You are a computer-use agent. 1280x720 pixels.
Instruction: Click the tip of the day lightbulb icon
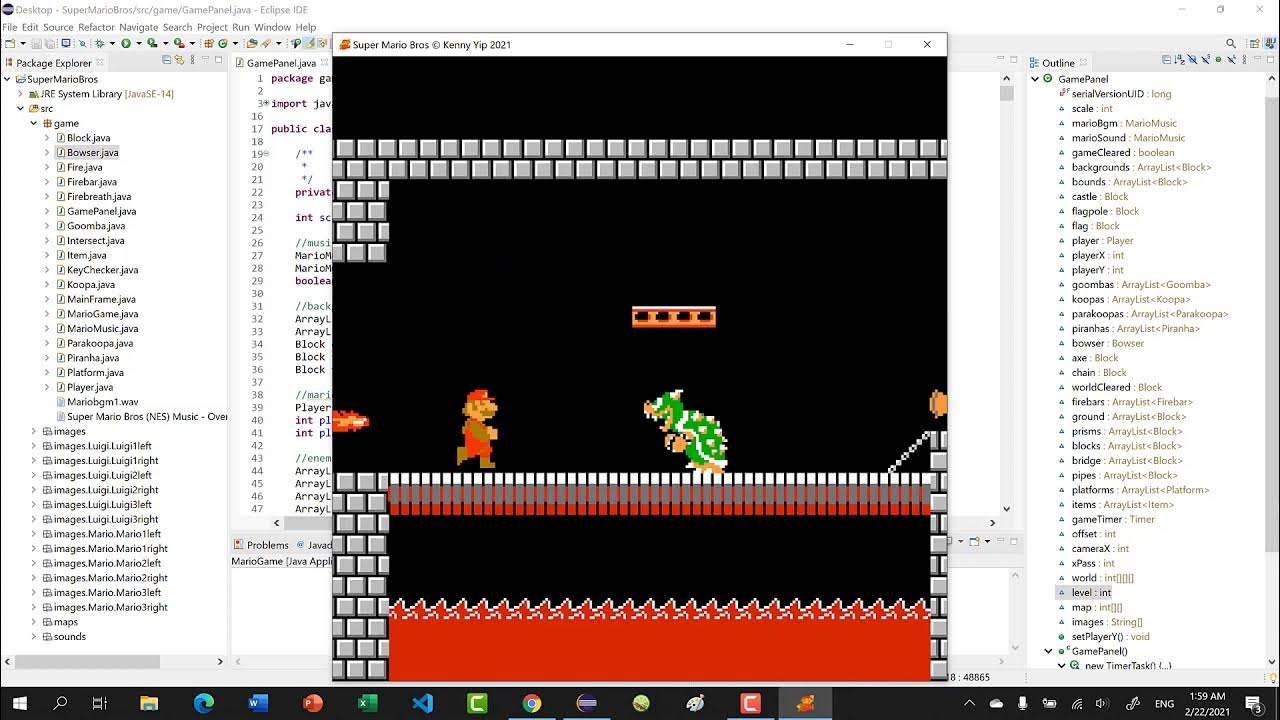click(x=1273, y=678)
